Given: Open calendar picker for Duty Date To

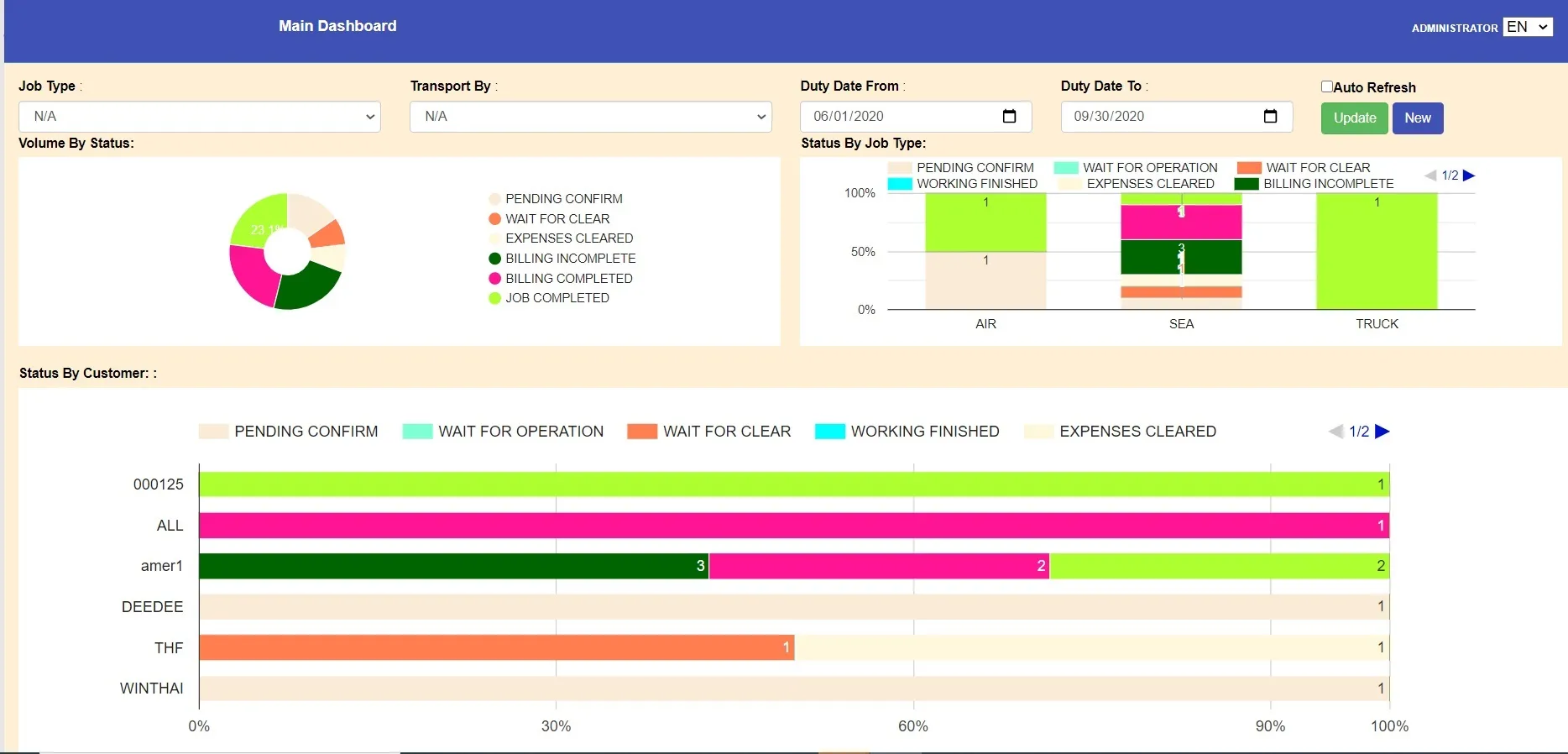Looking at the screenshot, I should (x=1271, y=116).
